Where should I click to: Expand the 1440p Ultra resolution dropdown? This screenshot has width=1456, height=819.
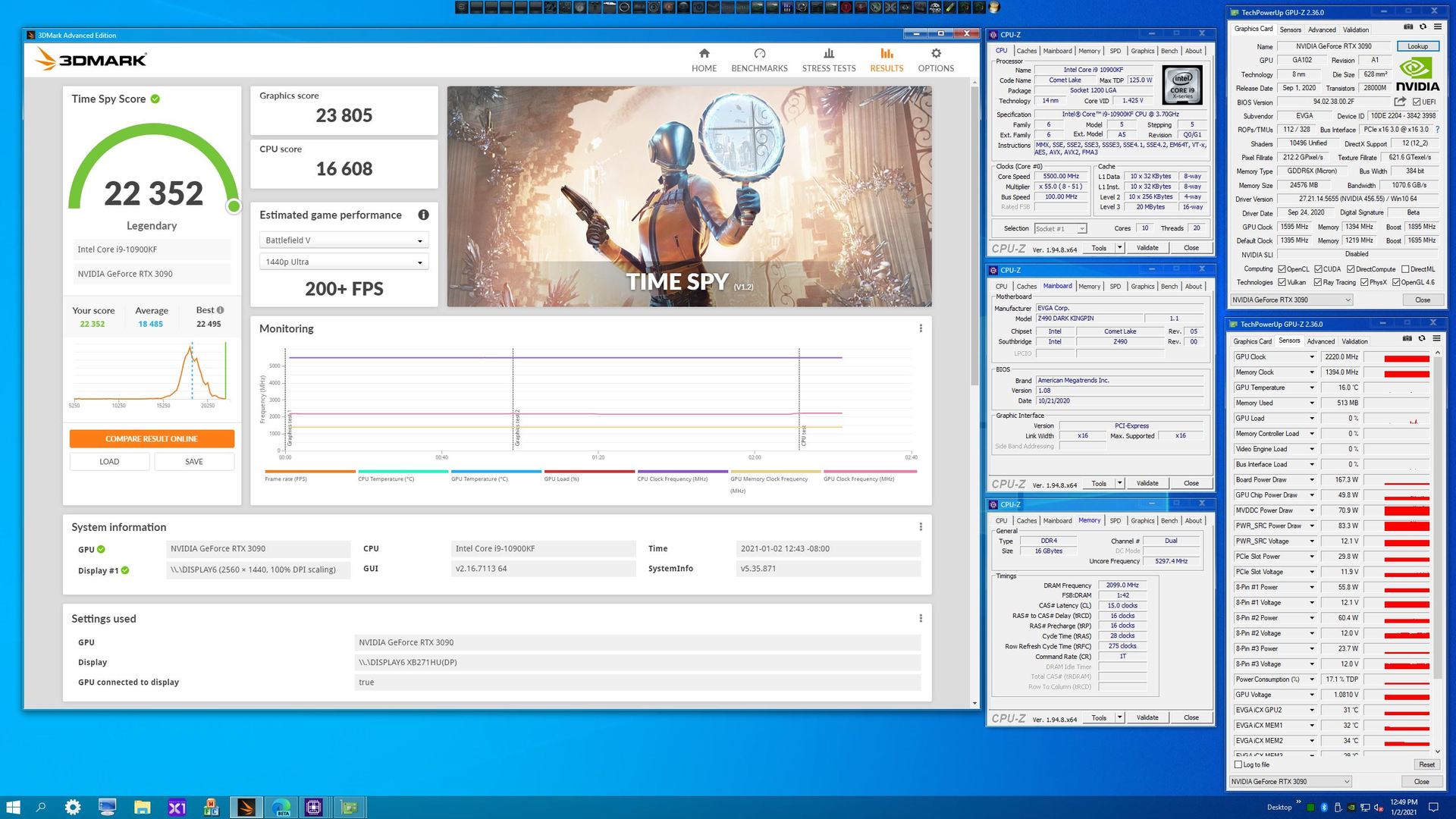[x=344, y=262]
